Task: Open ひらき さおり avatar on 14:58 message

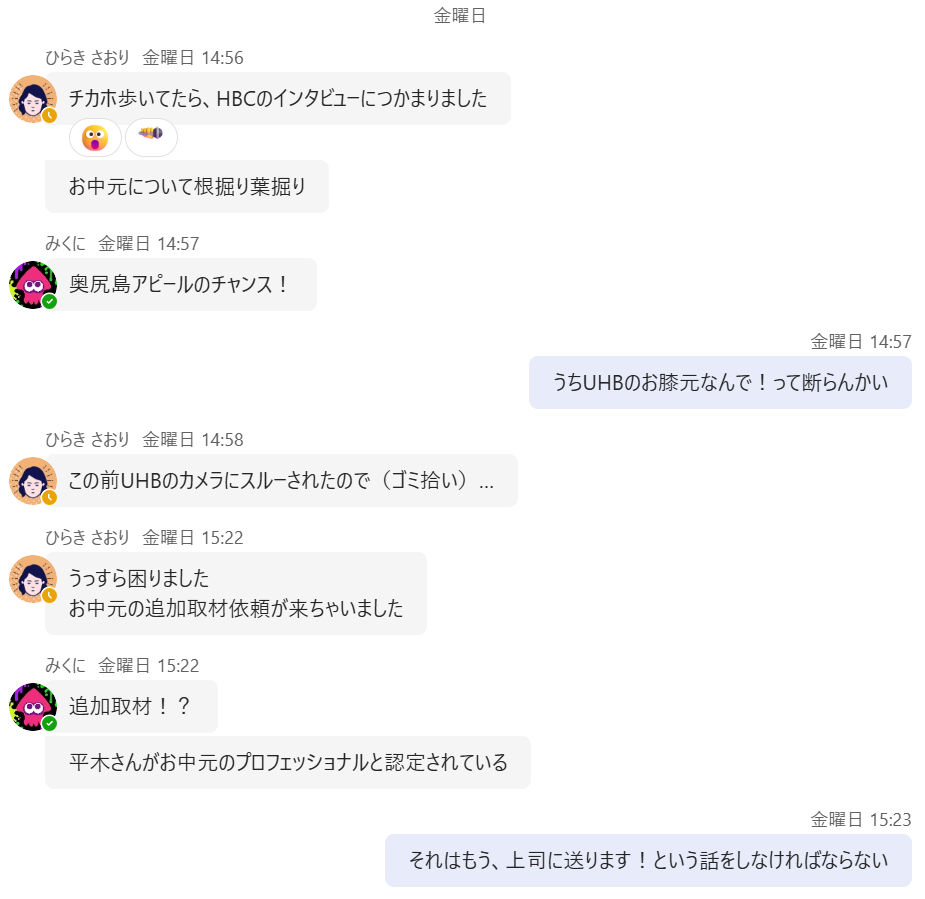Action: pyautogui.click(x=33, y=481)
